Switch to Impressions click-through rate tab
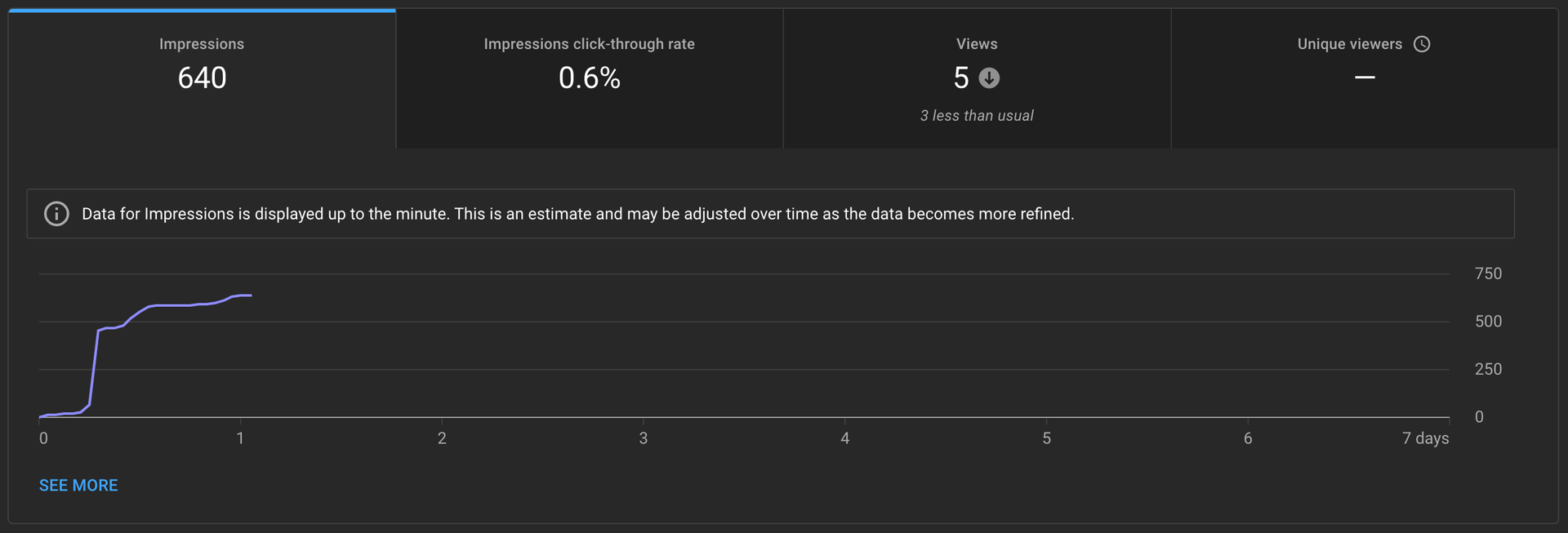Viewport: 1568px width, 533px height. click(x=589, y=78)
